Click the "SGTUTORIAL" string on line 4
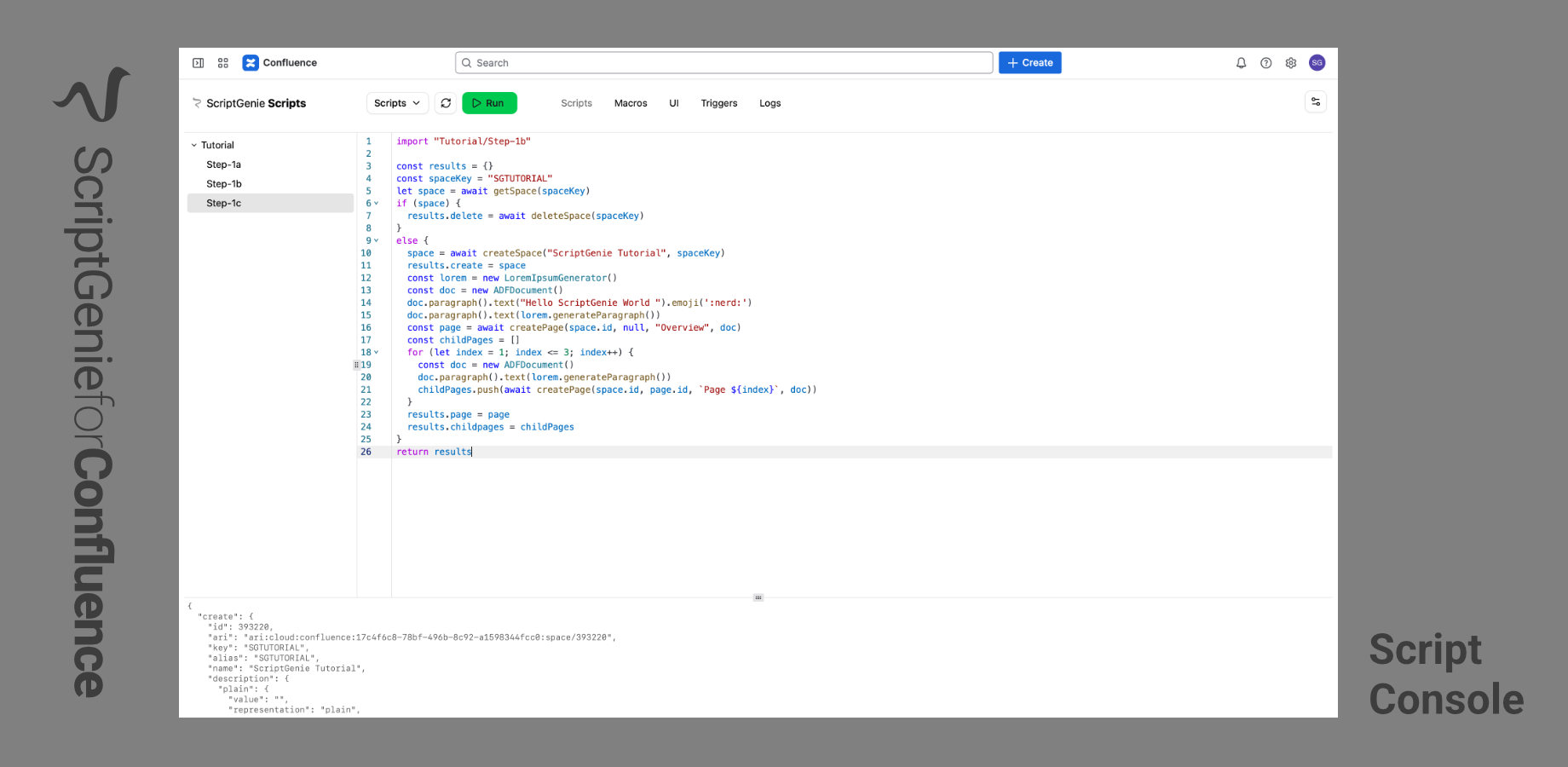This screenshot has height=767, width=1568. pyautogui.click(x=520, y=179)
